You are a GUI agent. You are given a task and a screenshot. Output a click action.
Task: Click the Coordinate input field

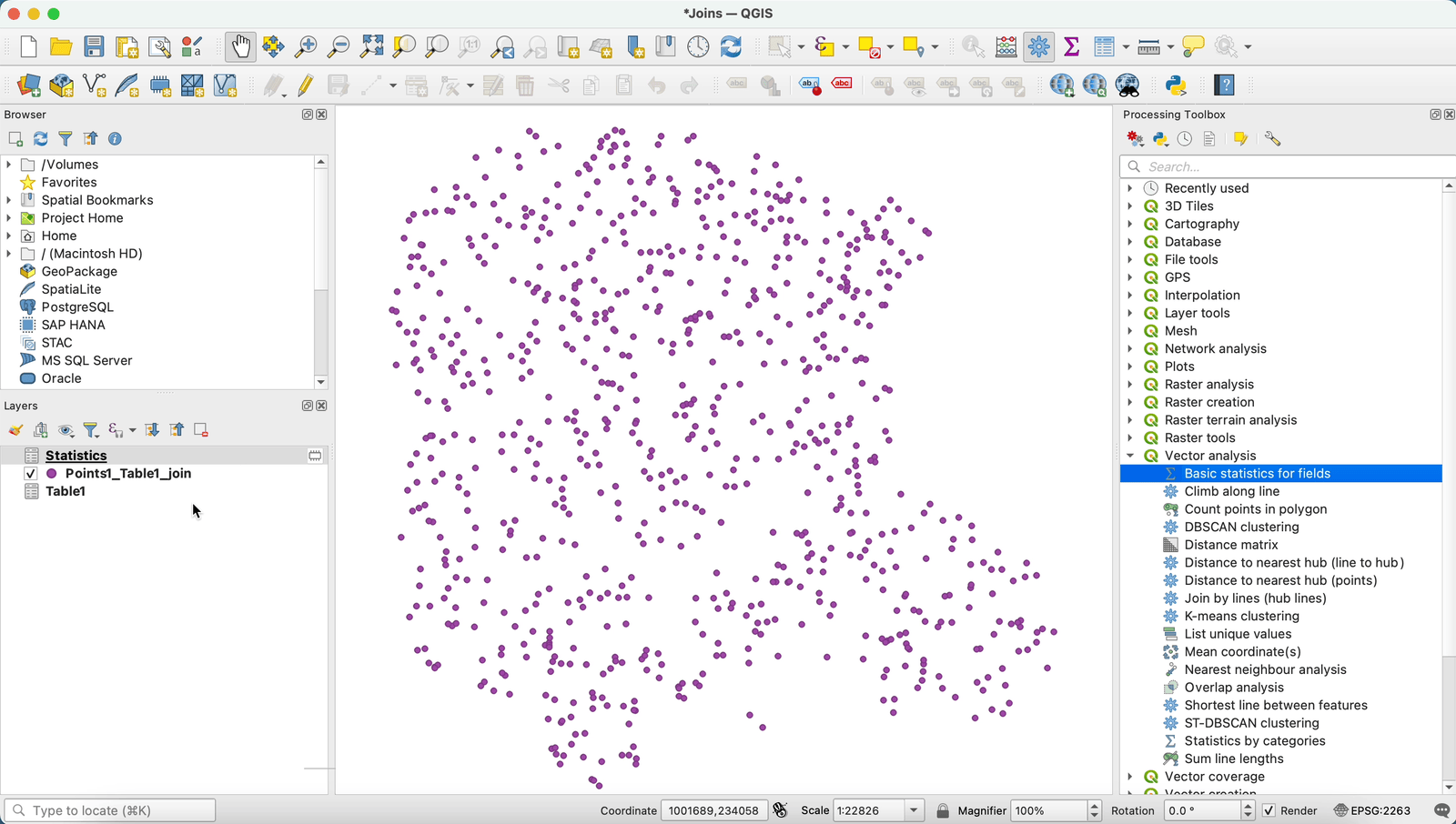pos(713,810)
